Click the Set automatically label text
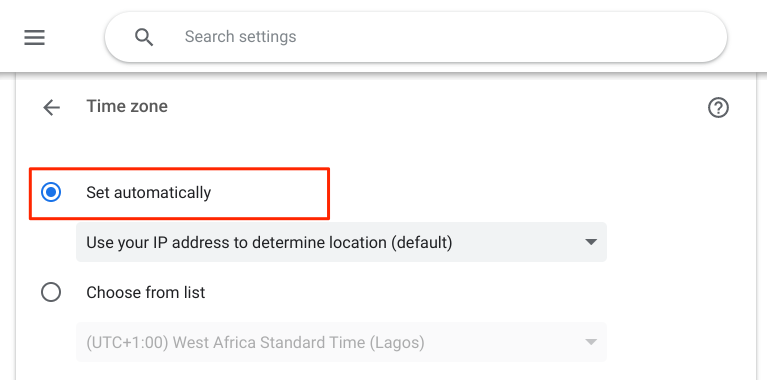Image resolution: width=767 pixels, height=380 pixels. 149,193
